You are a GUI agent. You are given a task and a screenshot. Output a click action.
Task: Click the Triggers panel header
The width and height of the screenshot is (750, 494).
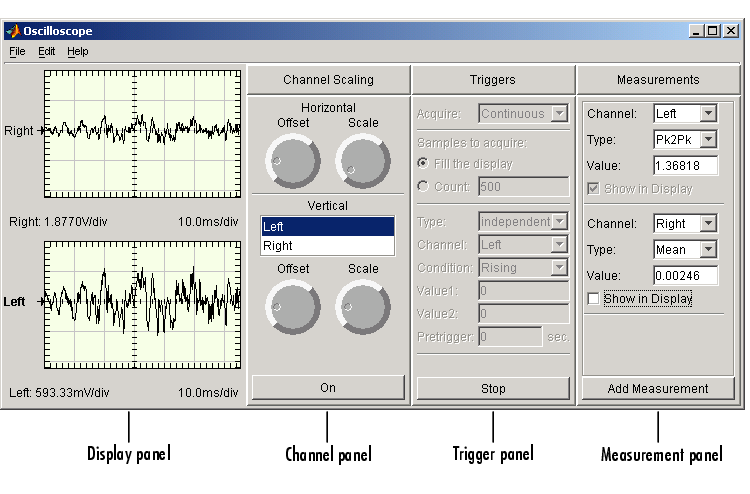pos(493,79)
